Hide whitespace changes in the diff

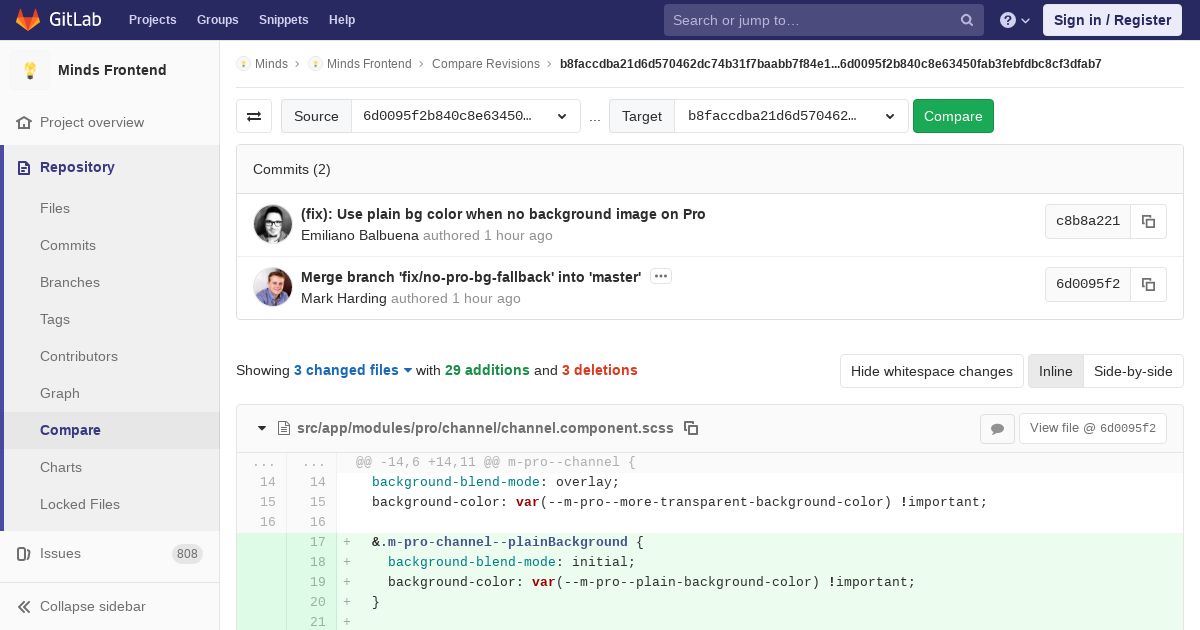(932, 371)
